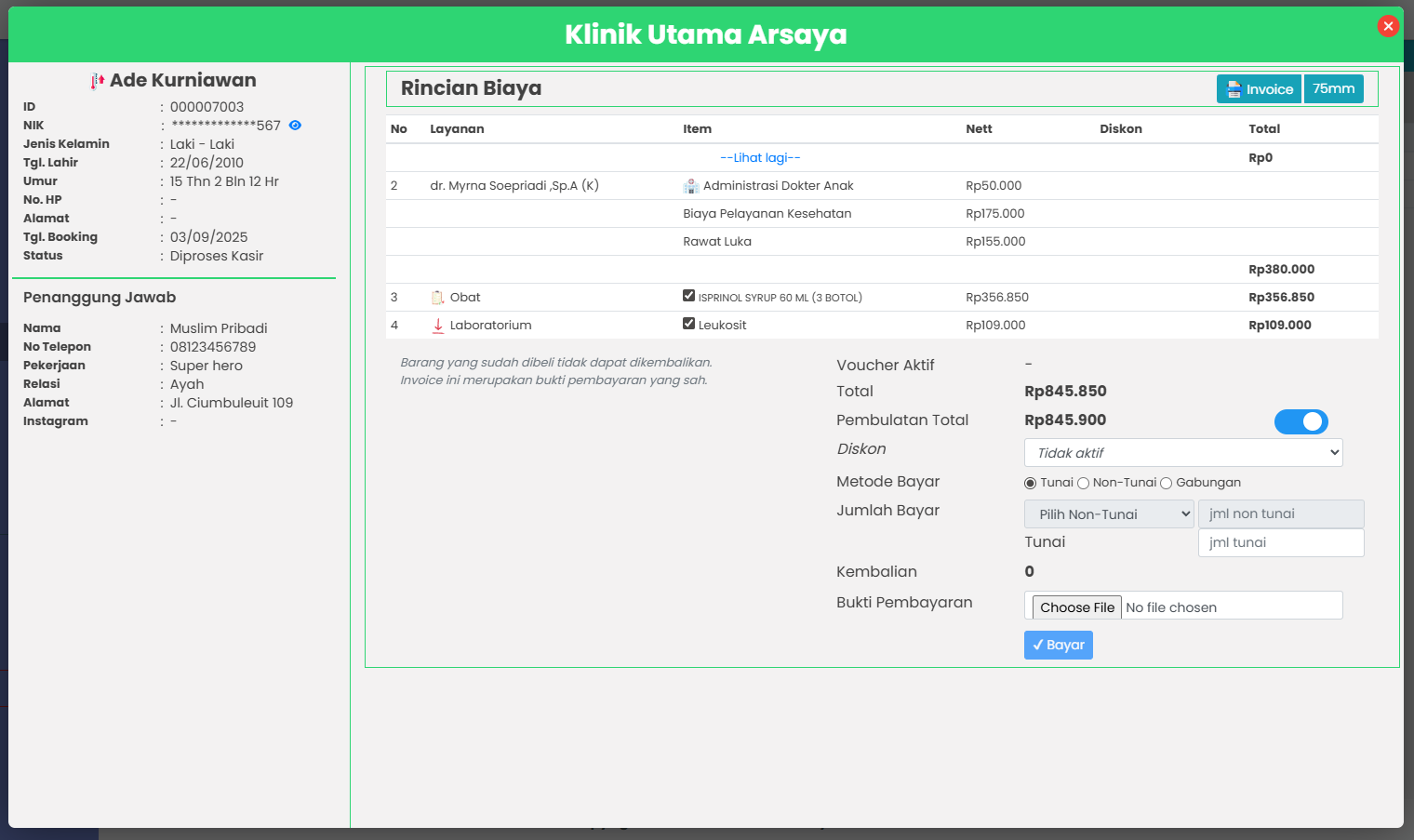Expand rows via Lihat lagi link
Image resolution: width=1414 pixels, height=840 pixels.
tap(760, 158)
